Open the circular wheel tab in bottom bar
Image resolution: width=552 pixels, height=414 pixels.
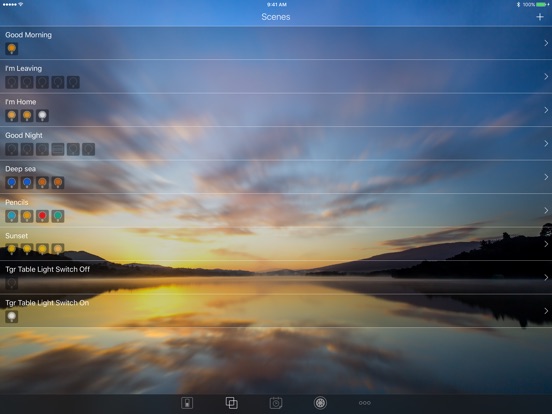point(320,403)
